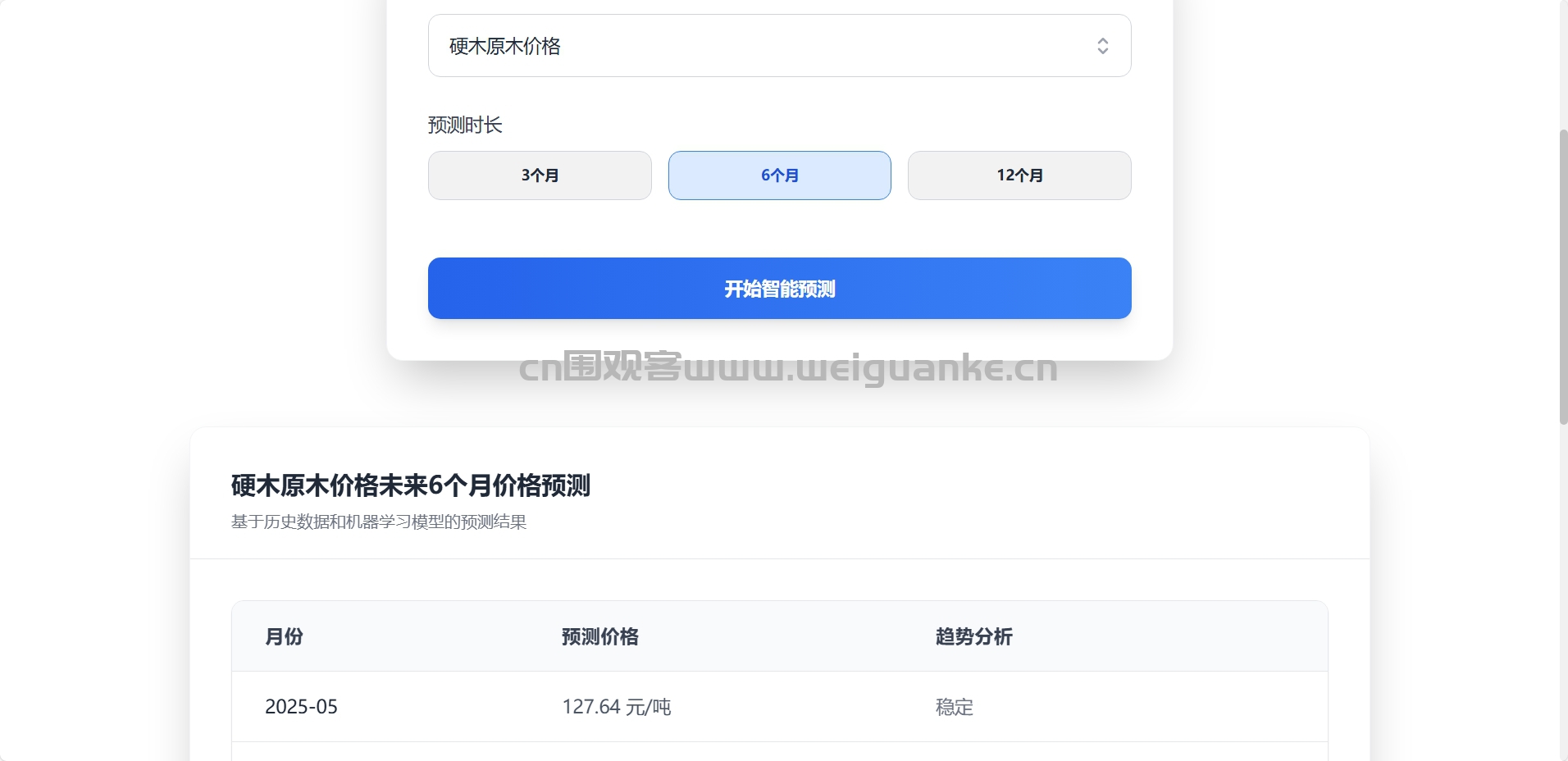Select the 2025-05 month cell

coord(301,707)
